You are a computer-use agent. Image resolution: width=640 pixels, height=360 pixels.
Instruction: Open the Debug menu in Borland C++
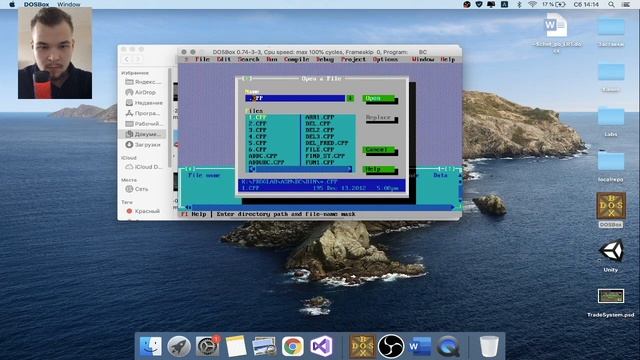325,60
